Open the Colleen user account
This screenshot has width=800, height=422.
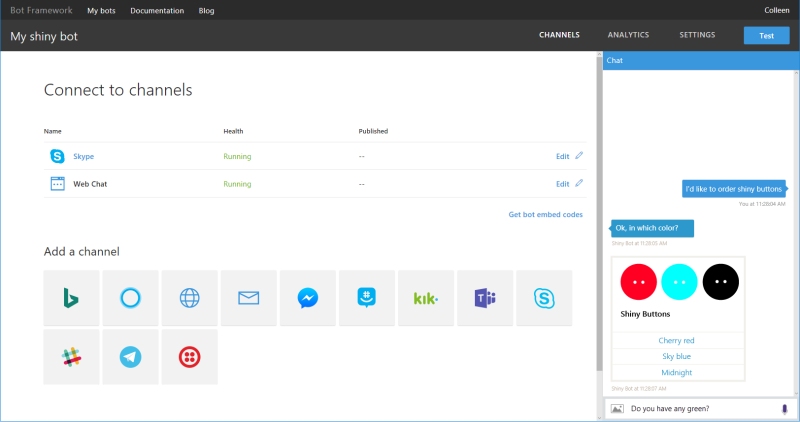[777, 10]
